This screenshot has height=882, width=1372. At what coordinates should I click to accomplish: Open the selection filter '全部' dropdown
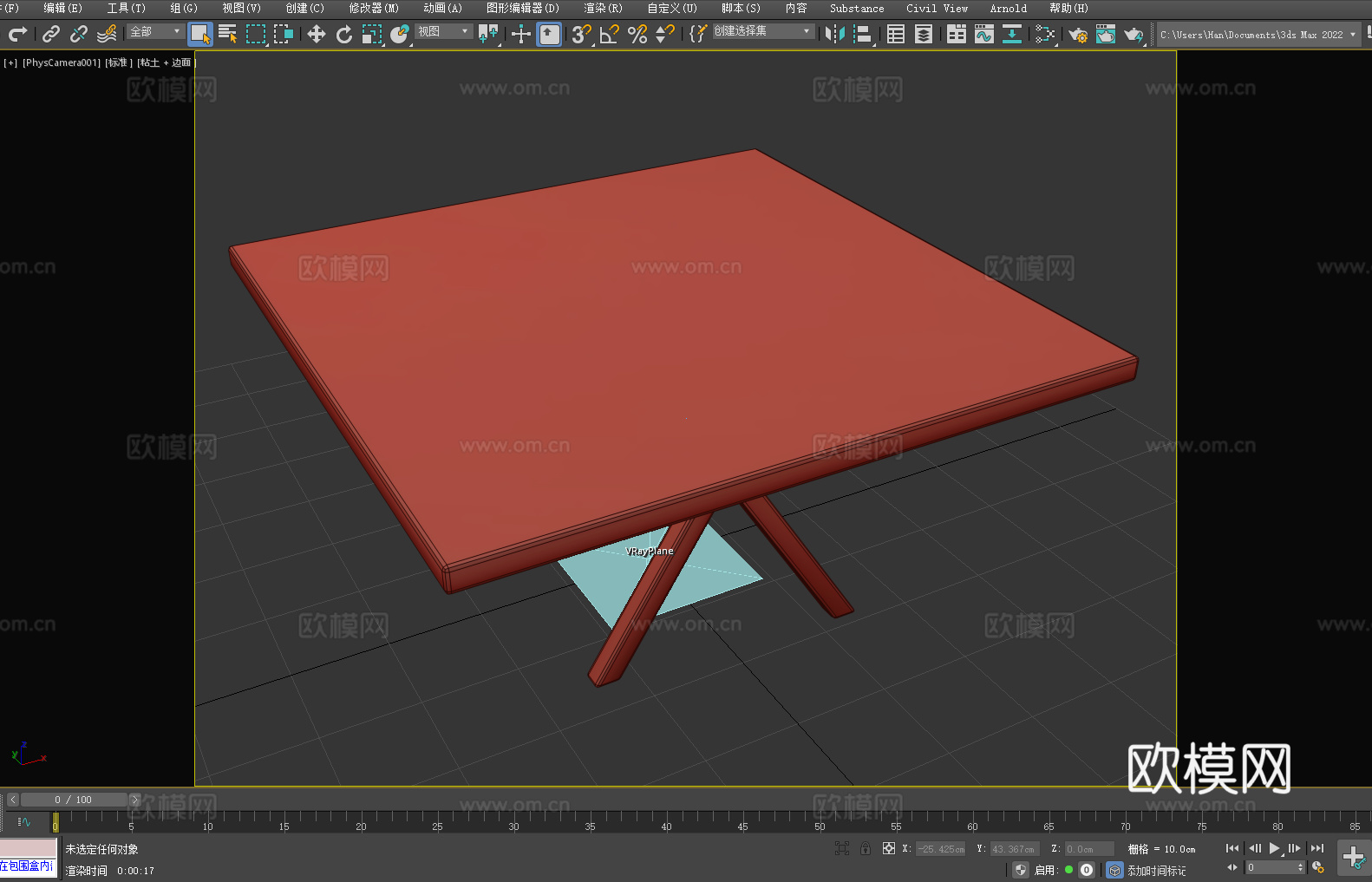155,31
